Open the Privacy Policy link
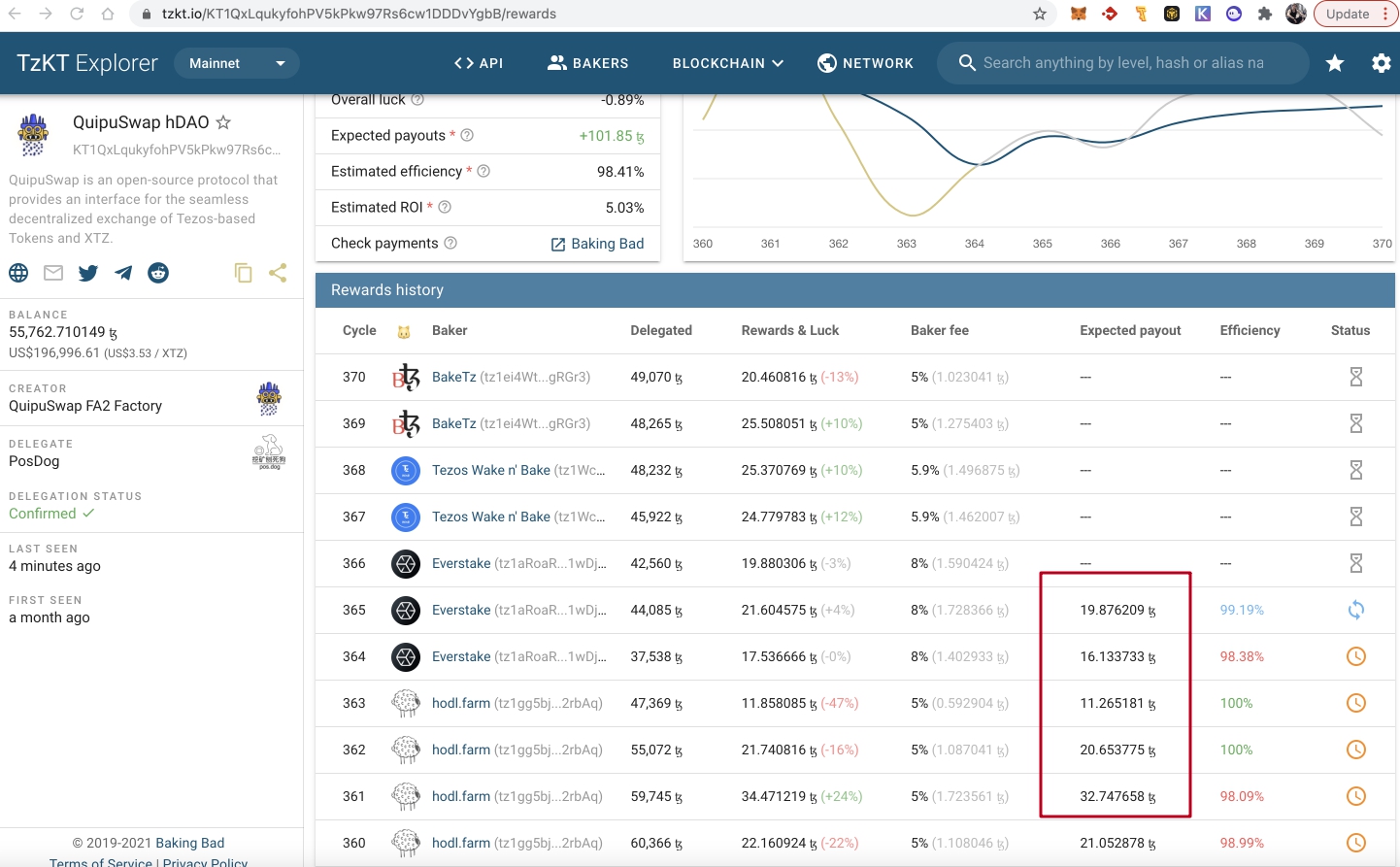1400x867 pixels. coord(205,862)
